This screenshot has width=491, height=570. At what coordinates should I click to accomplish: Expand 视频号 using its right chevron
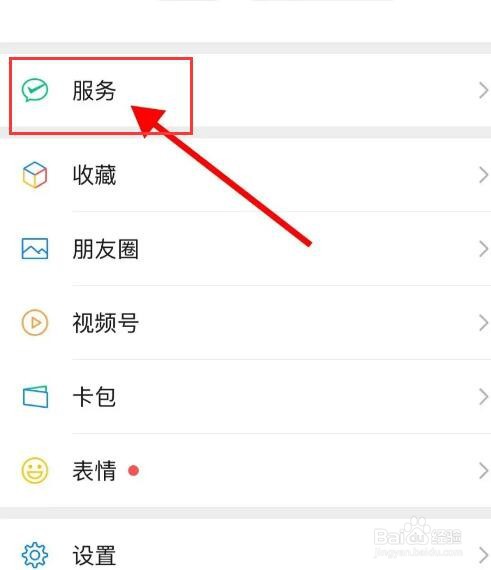(x=483, y=323)
